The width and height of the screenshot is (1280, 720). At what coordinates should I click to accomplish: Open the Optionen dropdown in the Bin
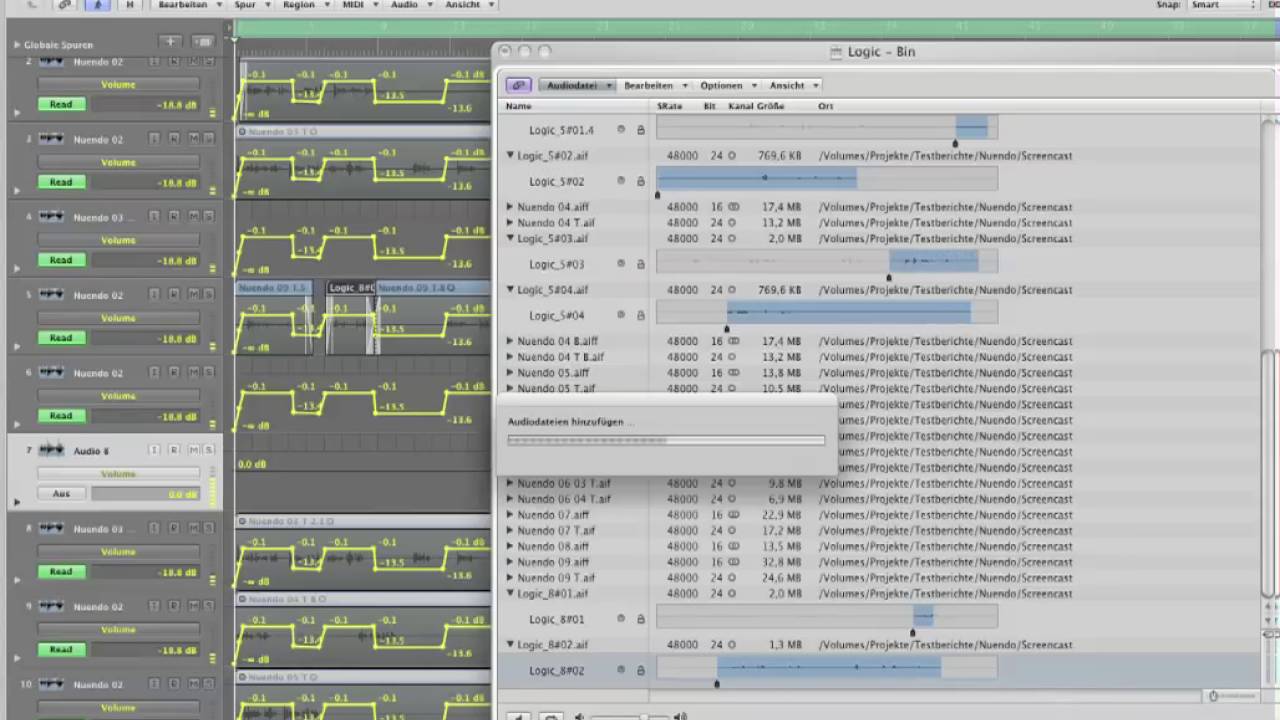click(728, 85)
